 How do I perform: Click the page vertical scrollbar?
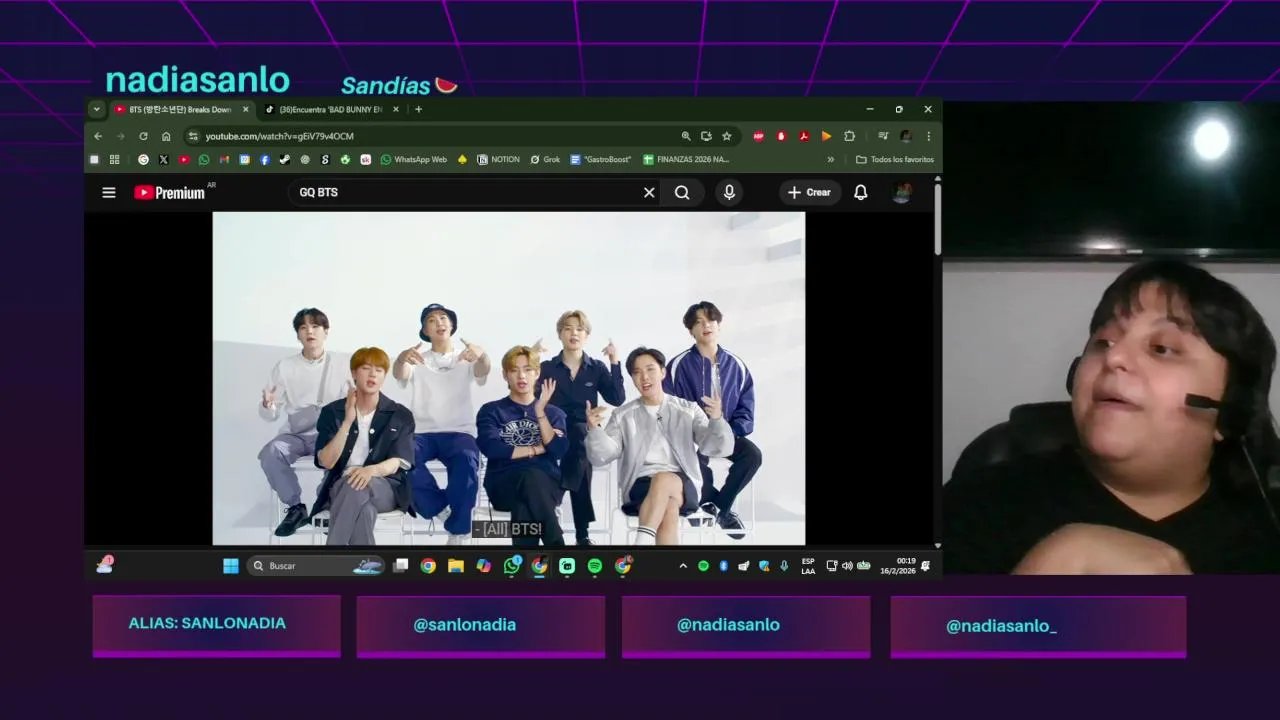(x=937, y=218)
